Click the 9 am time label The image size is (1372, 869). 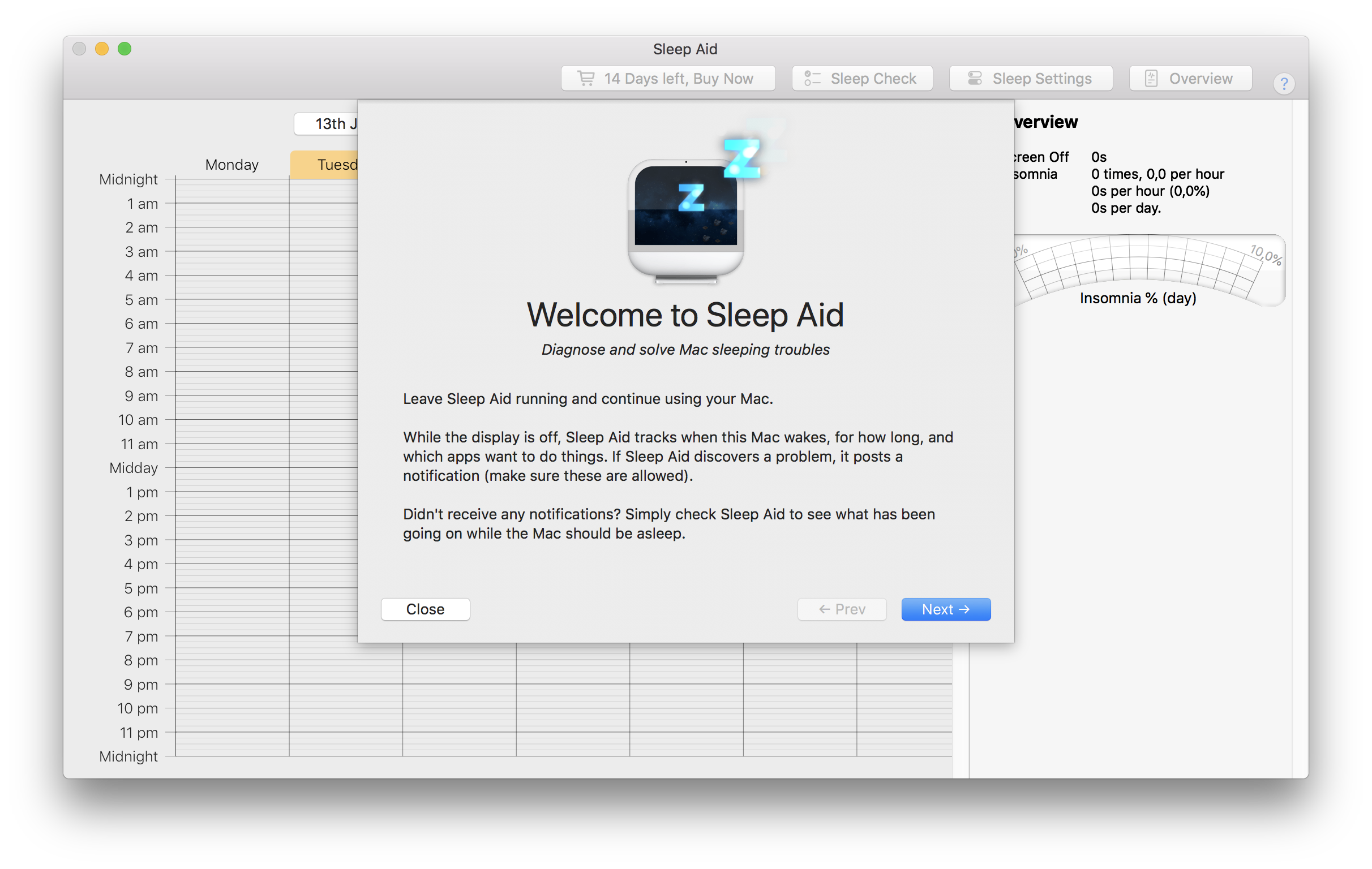(x=141, y=395)
